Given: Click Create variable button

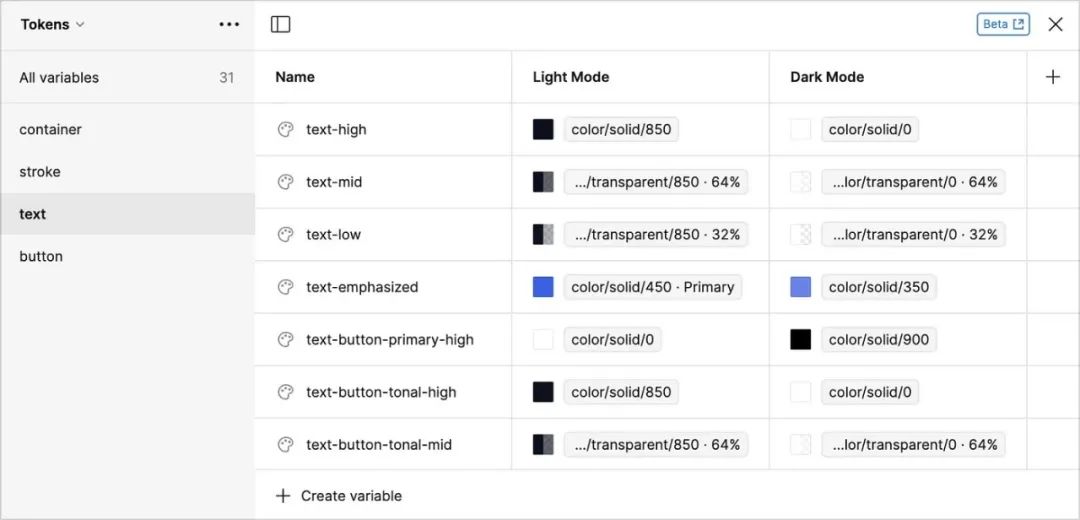Looking at the screenshot, I should 339,496.
